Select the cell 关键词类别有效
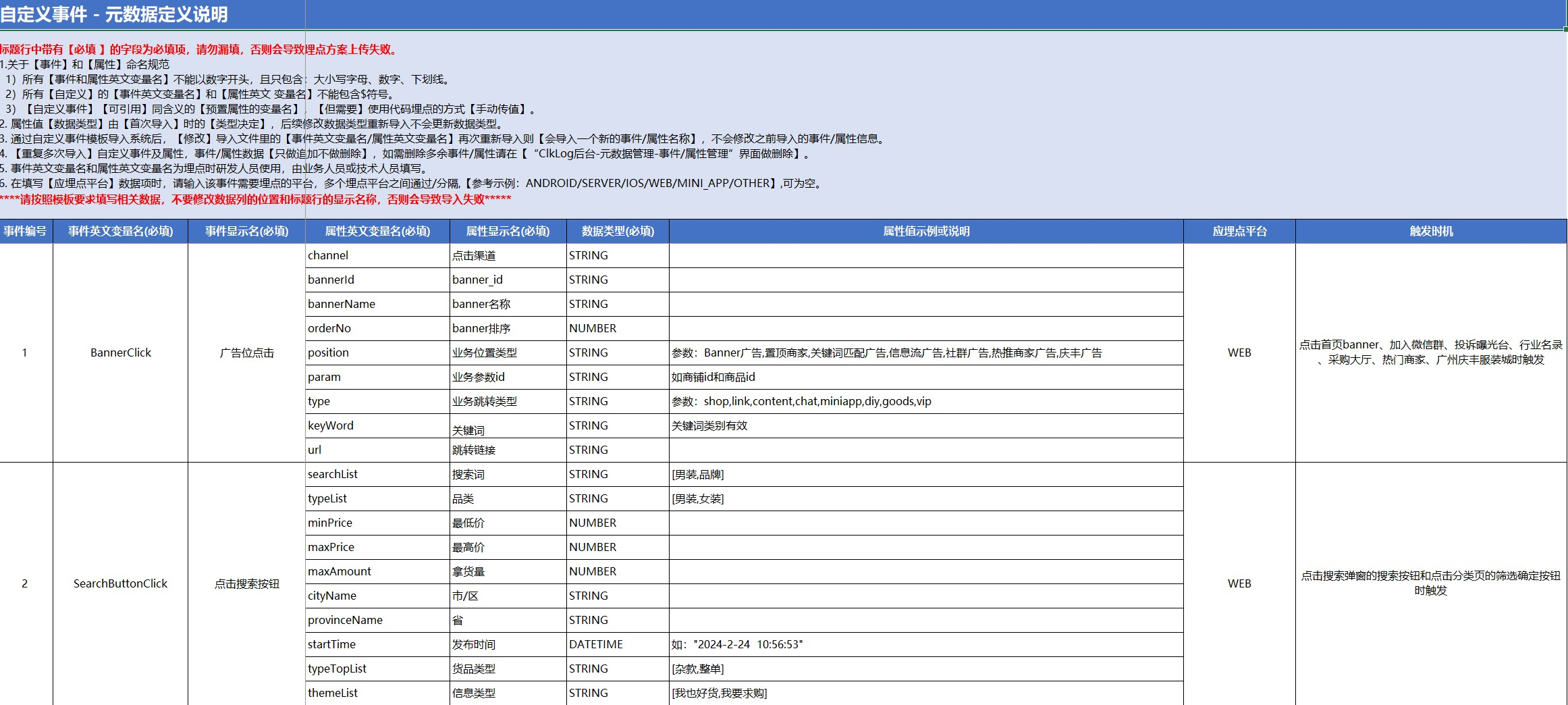This screenshot has height=705, width=1568. [x=926, y=425]
